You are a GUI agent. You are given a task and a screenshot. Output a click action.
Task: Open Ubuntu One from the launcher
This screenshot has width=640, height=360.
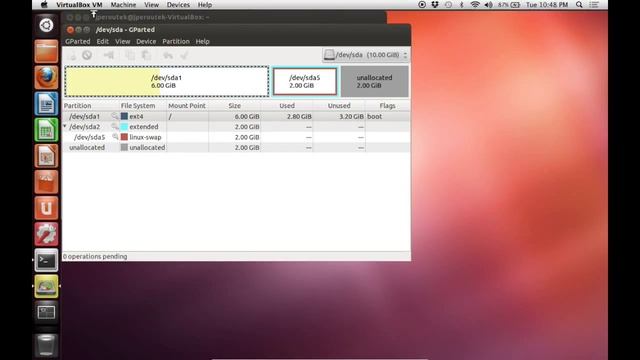[x=46, y=208]
